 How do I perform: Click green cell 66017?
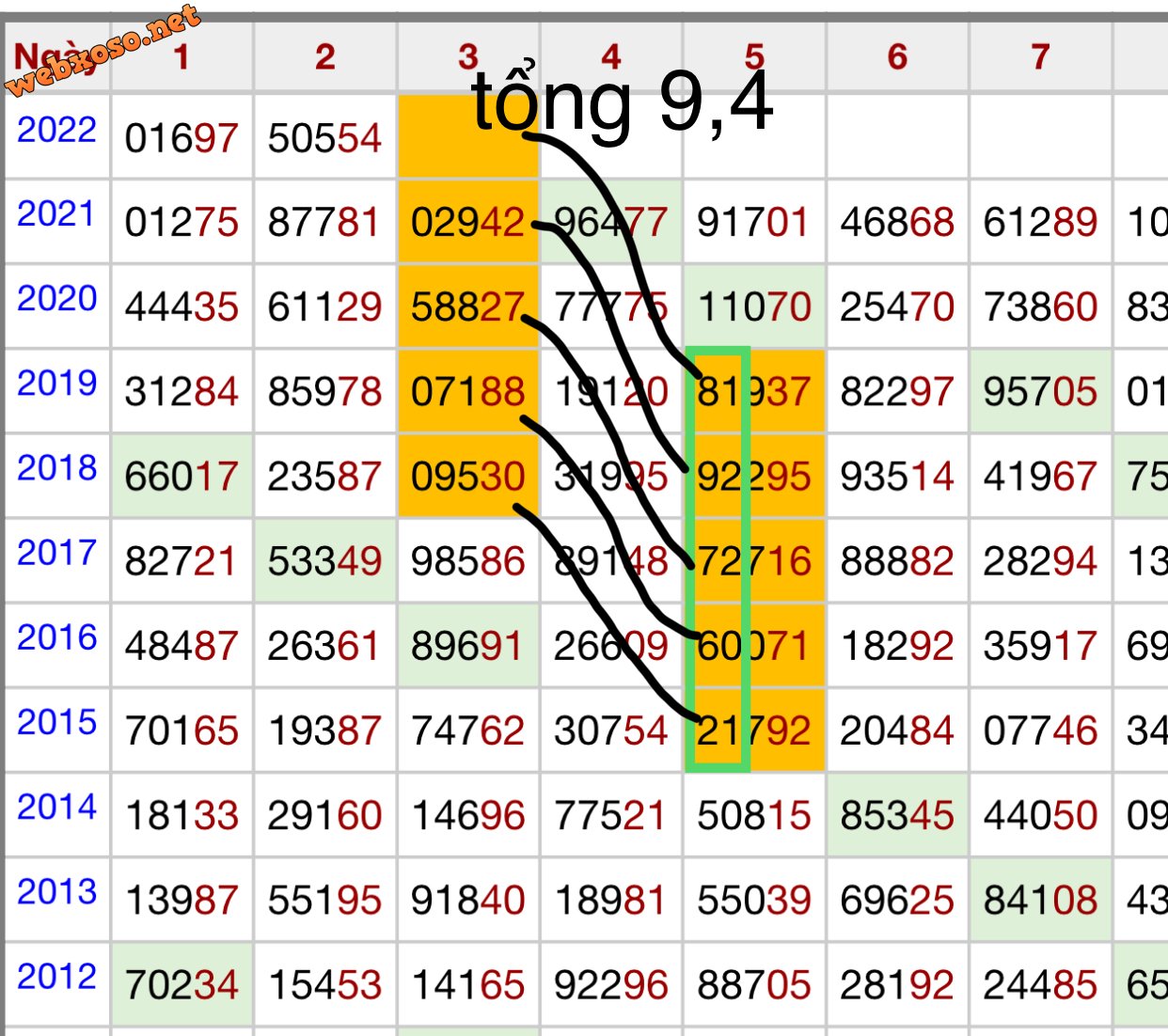182,477
